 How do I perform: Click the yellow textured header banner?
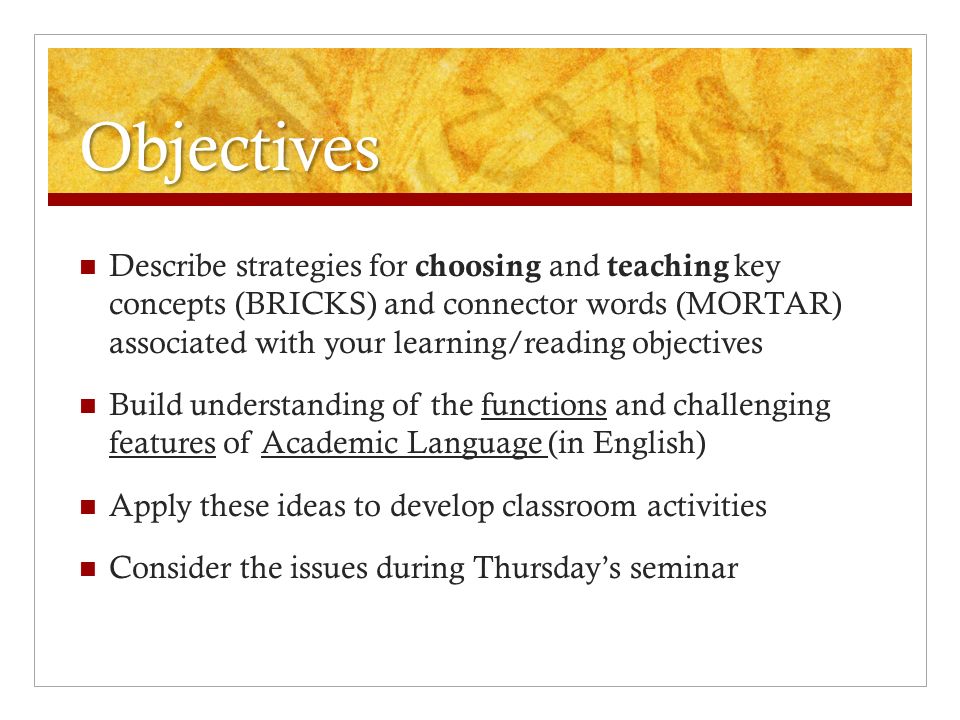(480, 121)
